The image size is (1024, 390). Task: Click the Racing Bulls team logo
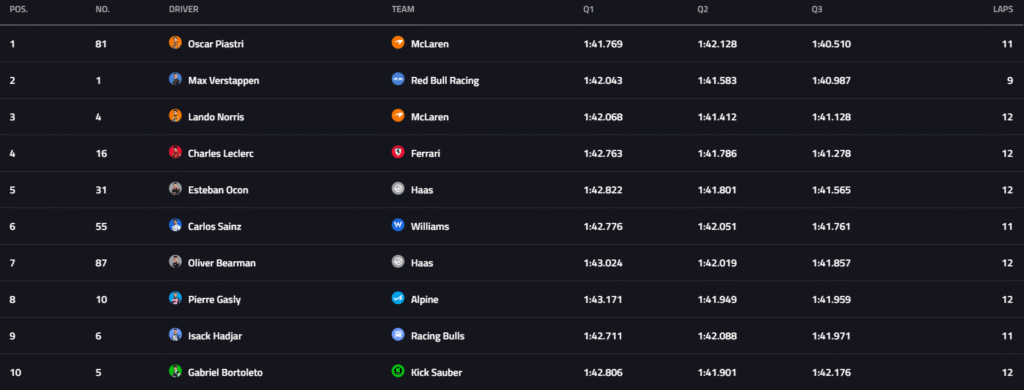398,335
